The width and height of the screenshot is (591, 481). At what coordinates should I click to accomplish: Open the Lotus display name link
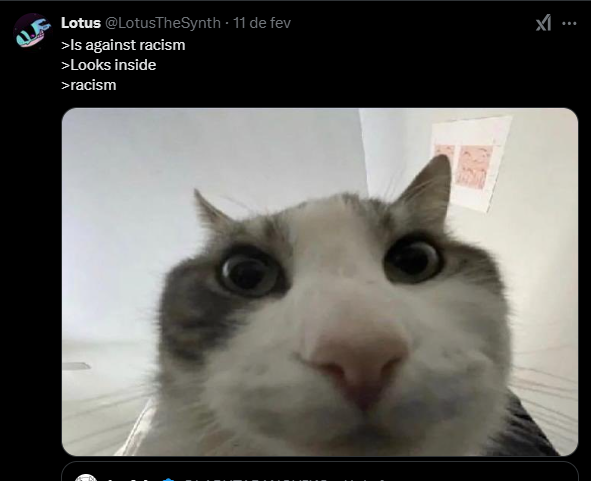[x=81, y=23]
